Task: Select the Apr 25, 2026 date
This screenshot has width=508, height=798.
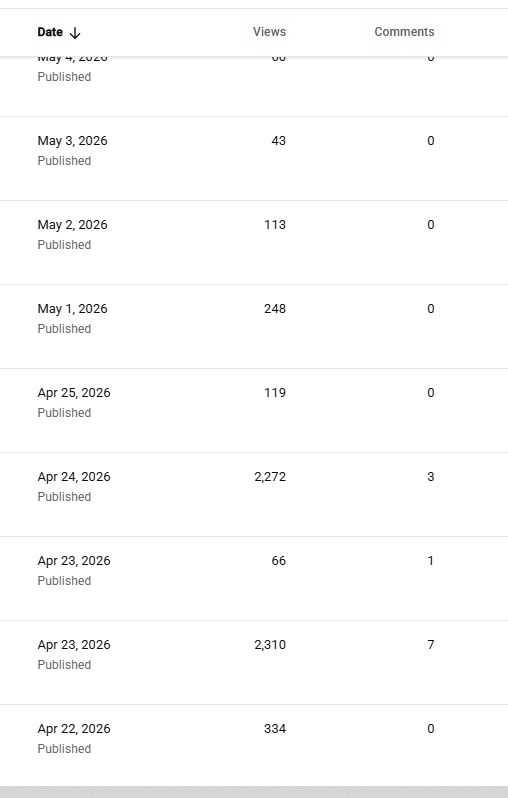Action: (x=74, y=393)
